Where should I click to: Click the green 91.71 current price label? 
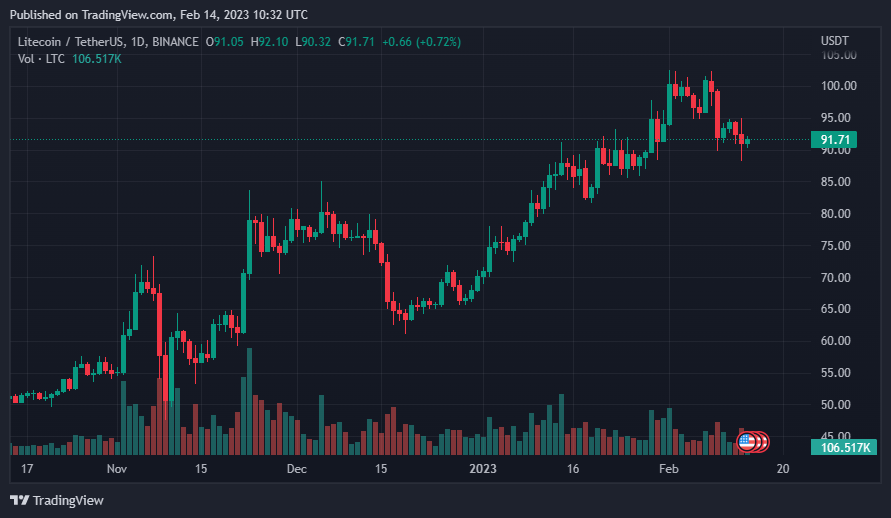click(834, 140)
